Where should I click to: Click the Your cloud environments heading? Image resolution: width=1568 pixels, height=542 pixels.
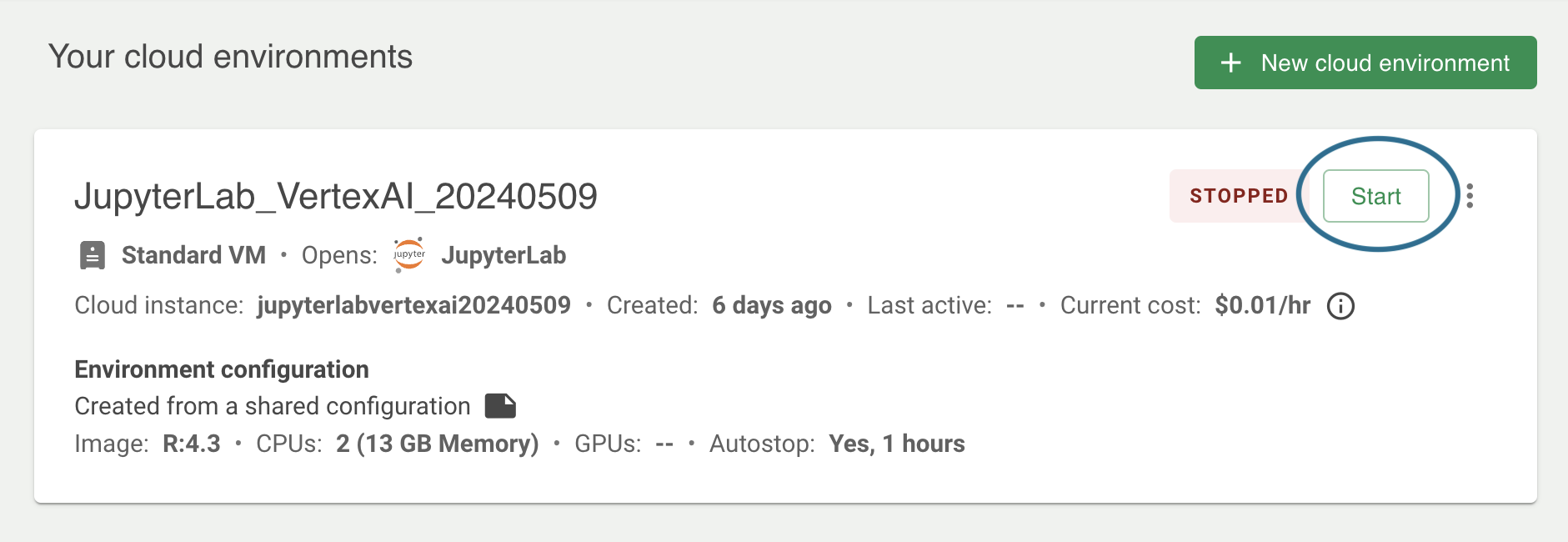coord(231,57)
